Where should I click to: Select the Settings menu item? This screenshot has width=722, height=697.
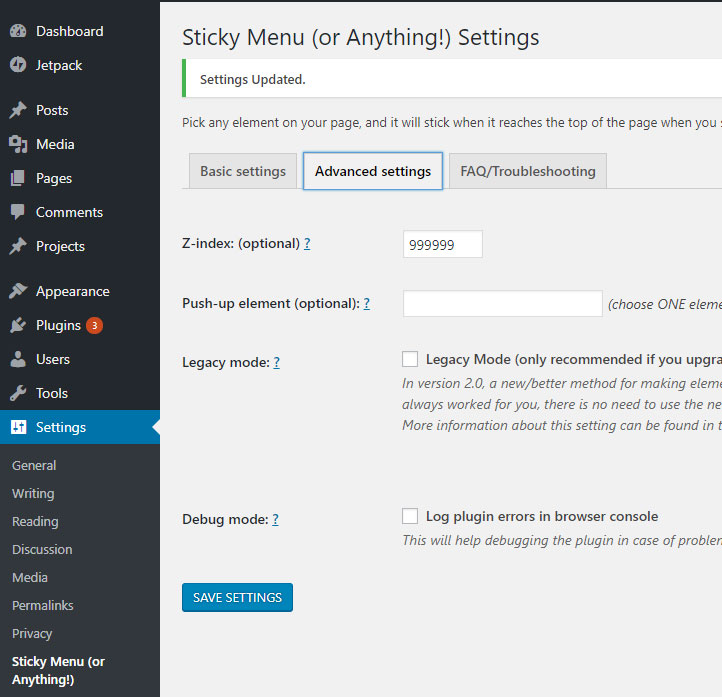80,427
